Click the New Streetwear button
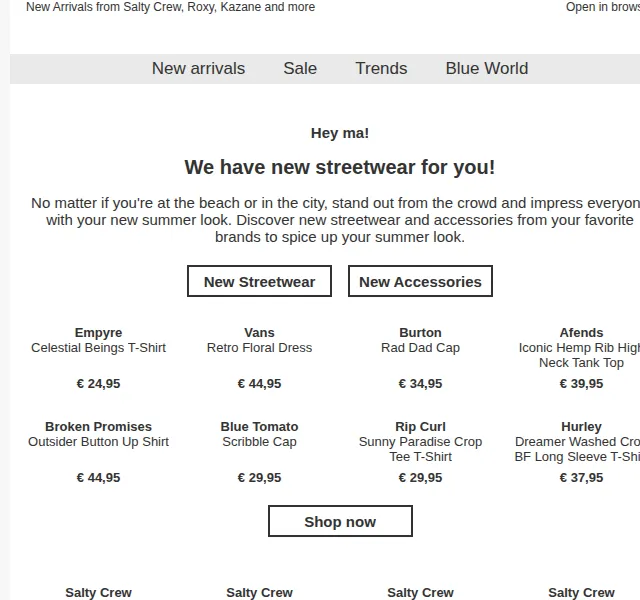The height and width of the screenshot is (600, 640). tap(260, 281)
